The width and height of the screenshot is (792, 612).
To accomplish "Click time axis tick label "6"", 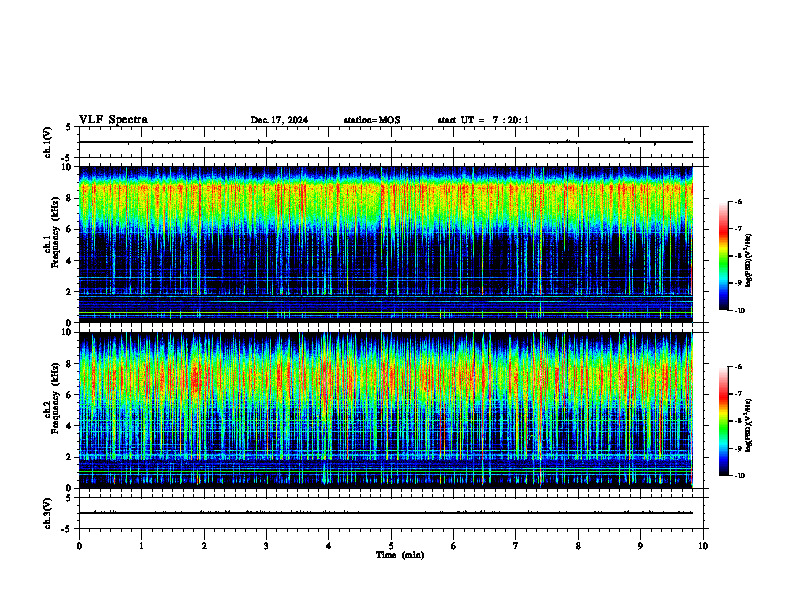I will coord(454,546).
